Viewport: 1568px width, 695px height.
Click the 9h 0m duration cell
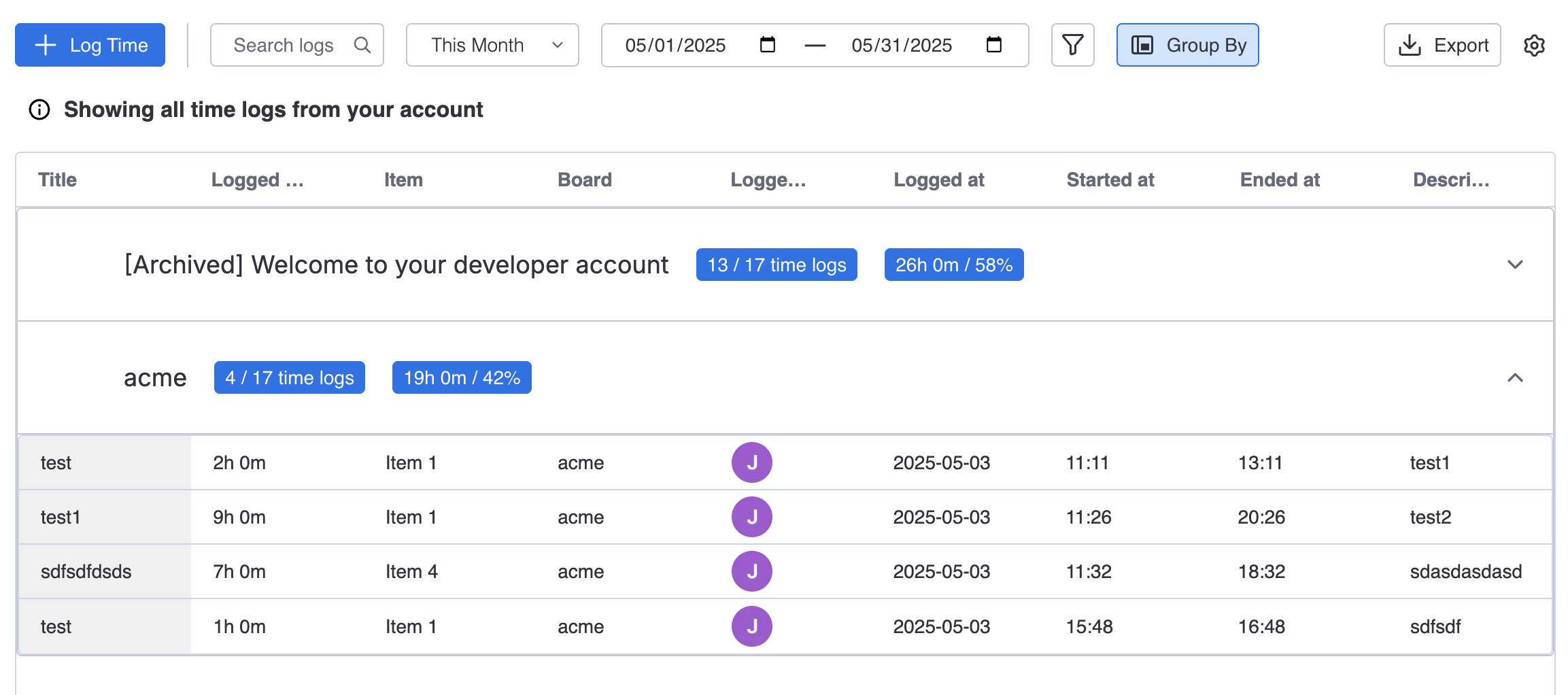point(239,518)
